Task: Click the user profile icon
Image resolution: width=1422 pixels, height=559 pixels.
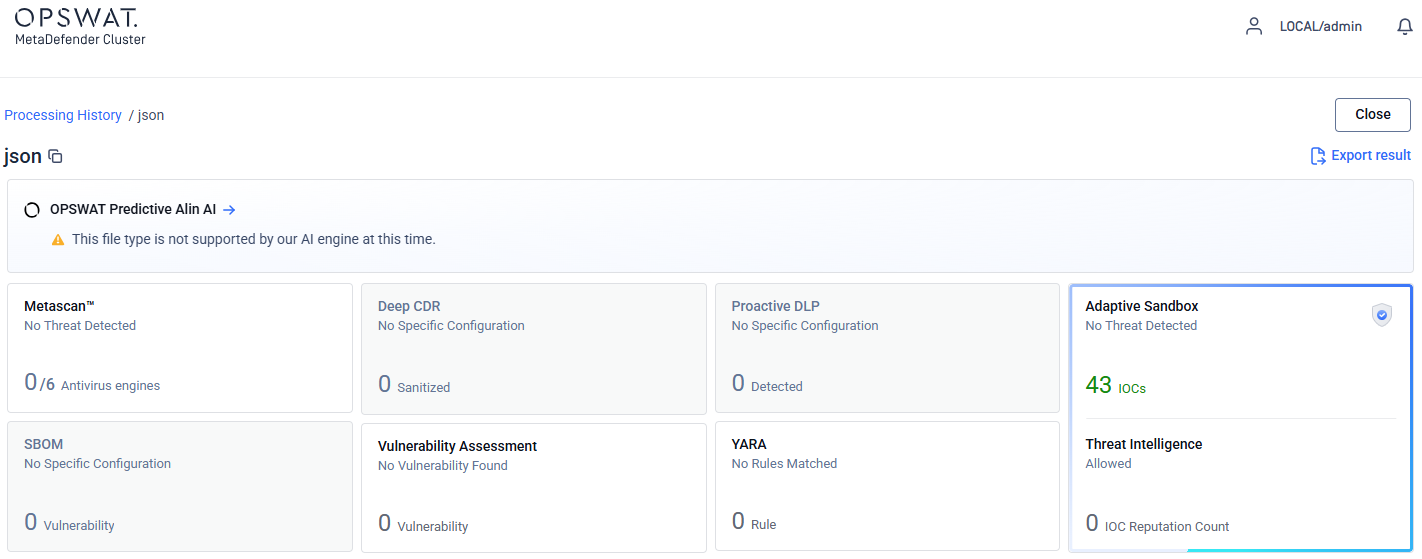Action: click(x=1254, y=27)
